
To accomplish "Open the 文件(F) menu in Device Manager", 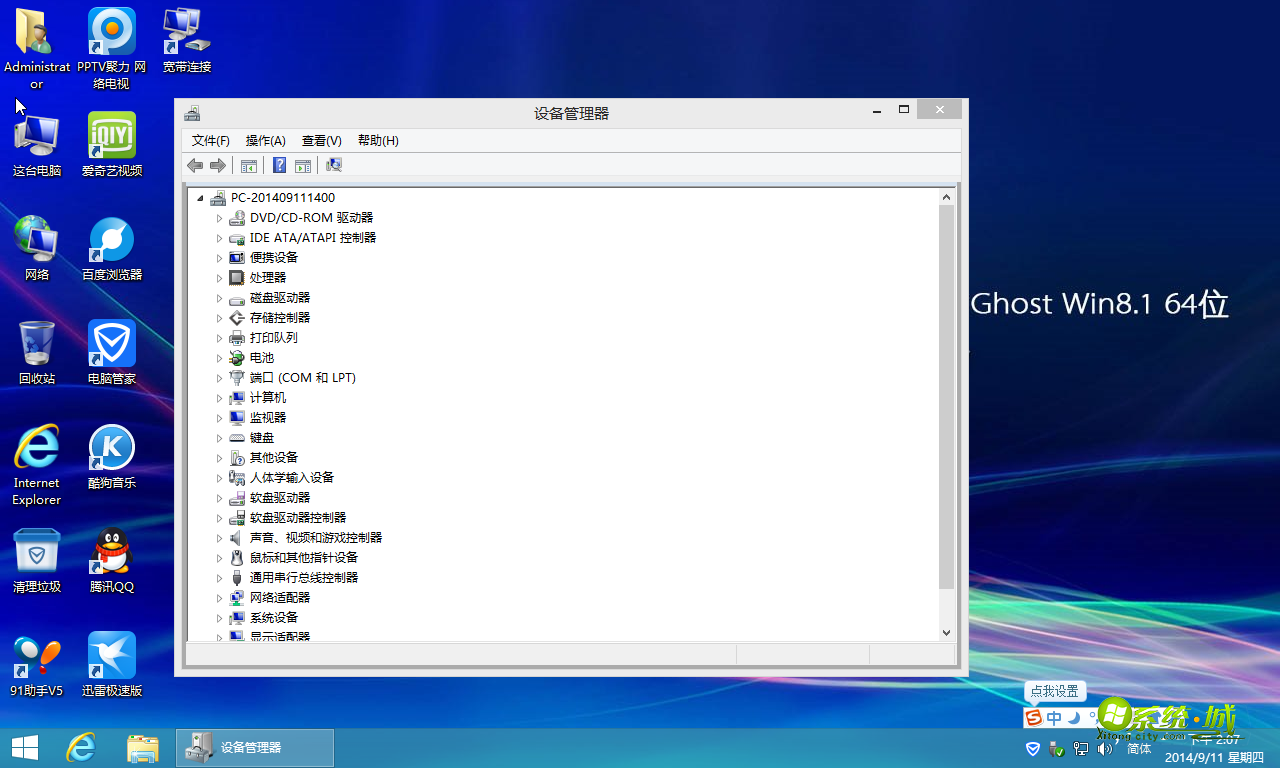I will click(x=209, y=140).
